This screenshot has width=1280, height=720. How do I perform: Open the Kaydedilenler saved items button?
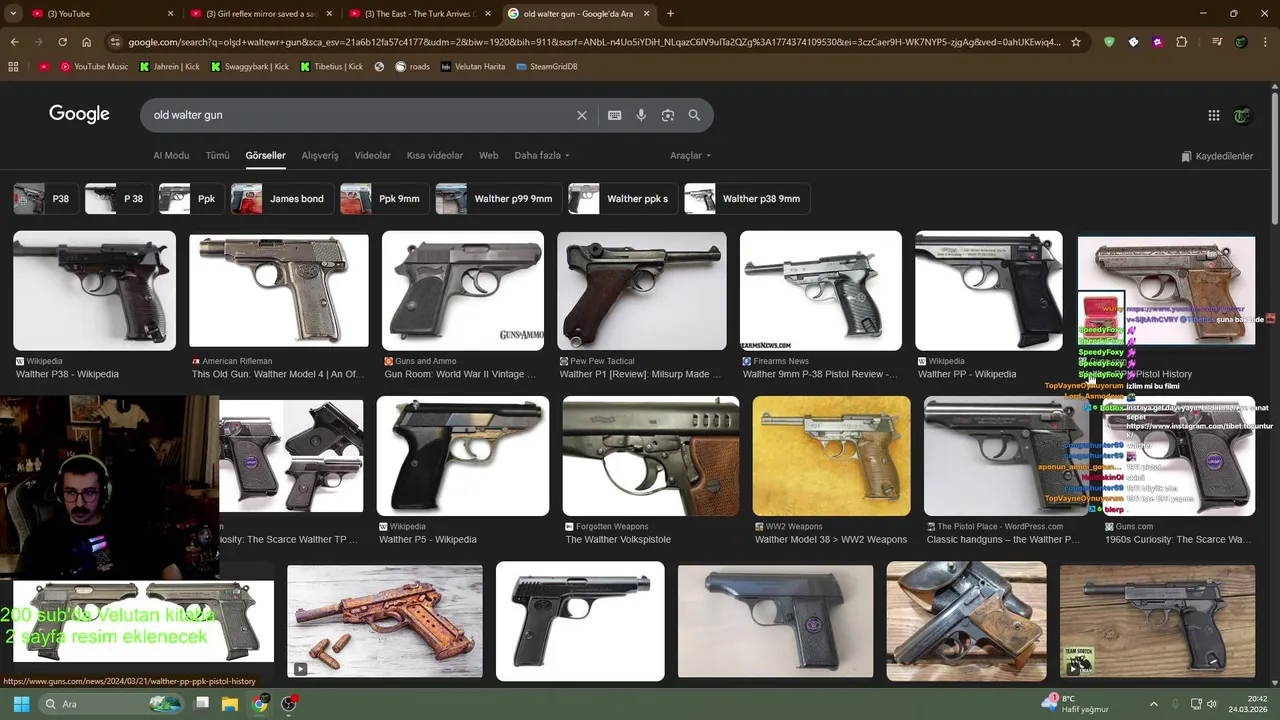(x=1217, y=156)
